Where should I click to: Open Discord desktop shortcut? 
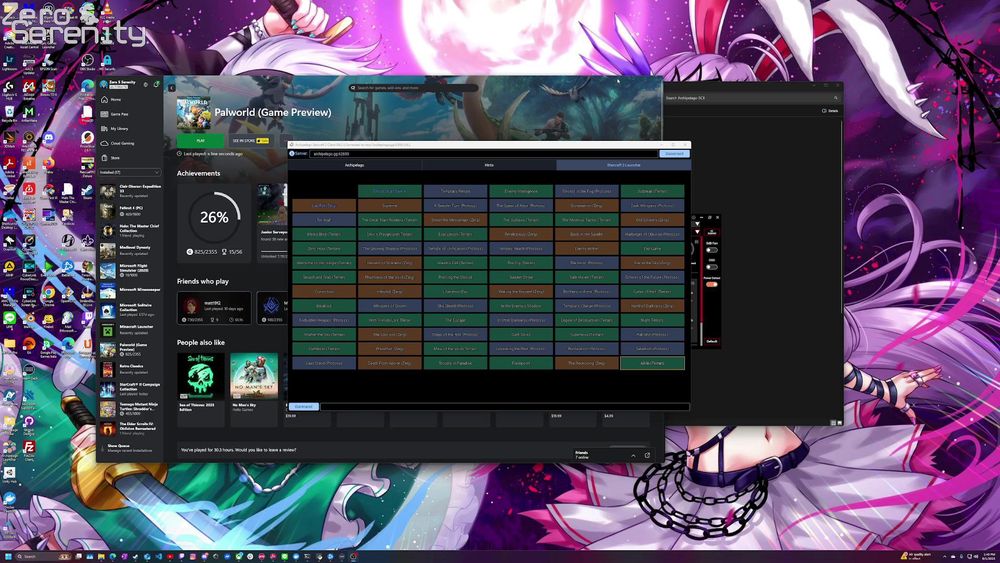tap(48, 140)
